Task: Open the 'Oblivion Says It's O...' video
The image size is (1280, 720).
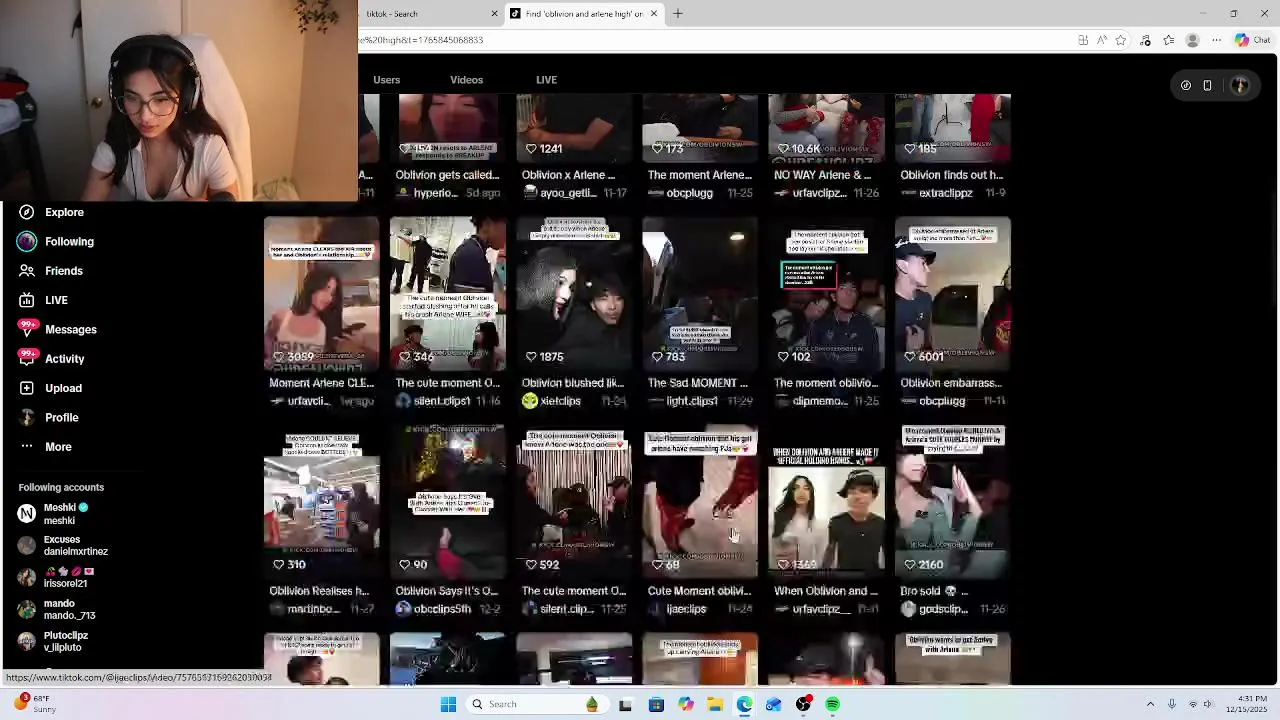Action: point(447,502)
